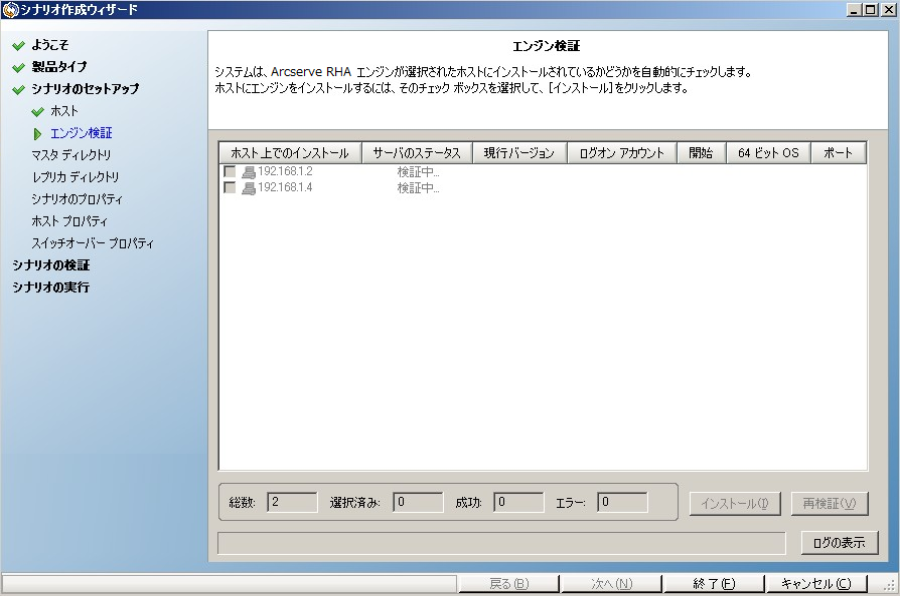Viewport: 900px width, 596px height.
Task: Tick the checkbox for host 192.168.1.4
Action: click(x=230, y=187)
